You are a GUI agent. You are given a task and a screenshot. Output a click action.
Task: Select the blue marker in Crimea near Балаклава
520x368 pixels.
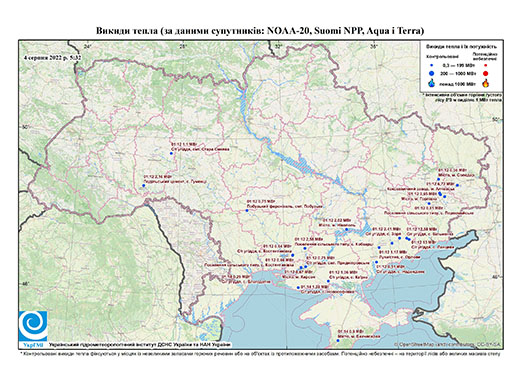(x=338, y=340)
